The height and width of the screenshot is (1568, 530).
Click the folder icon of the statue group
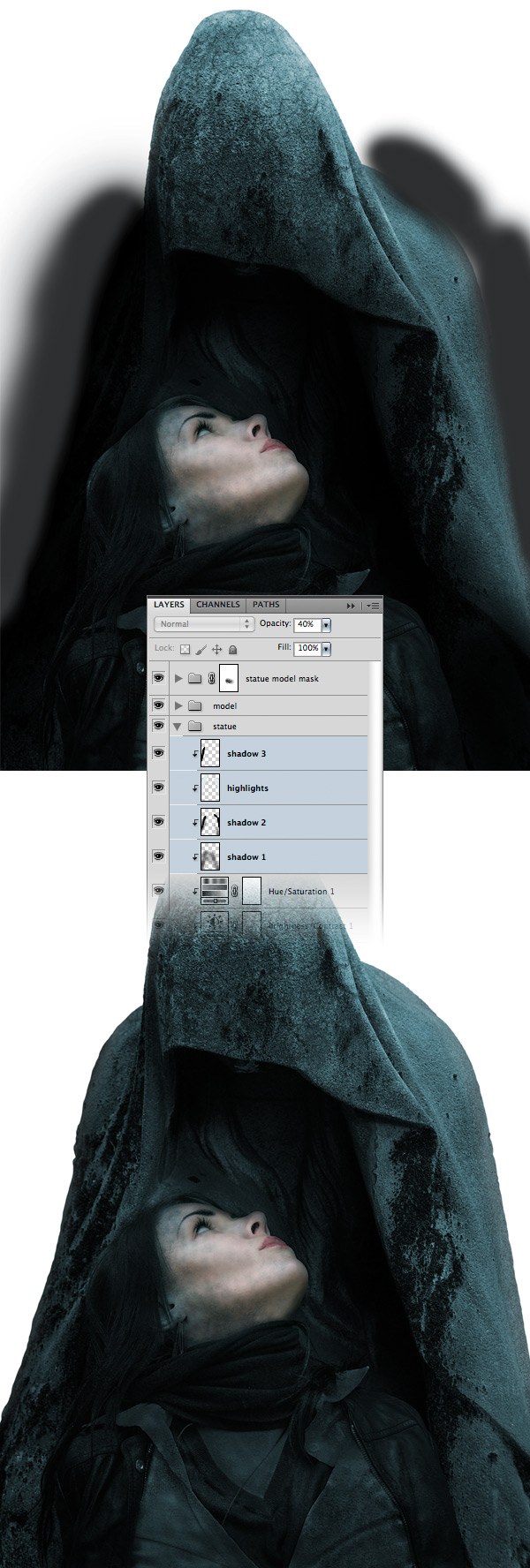point(195,727)
